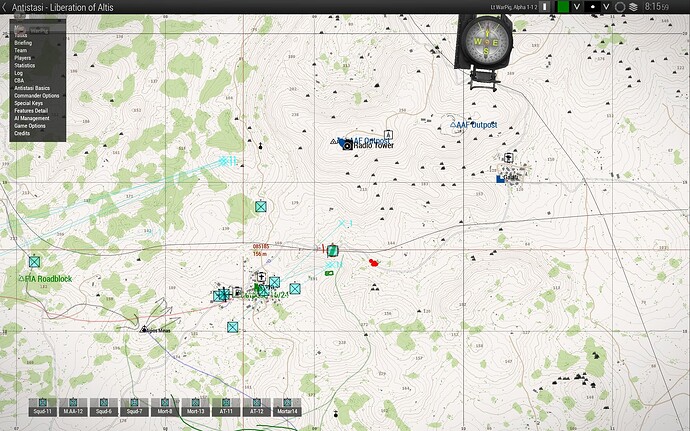This screenshot has height=431, width=690.
Task: Select the M.AA-12 group button
Action: coord(73,407)
